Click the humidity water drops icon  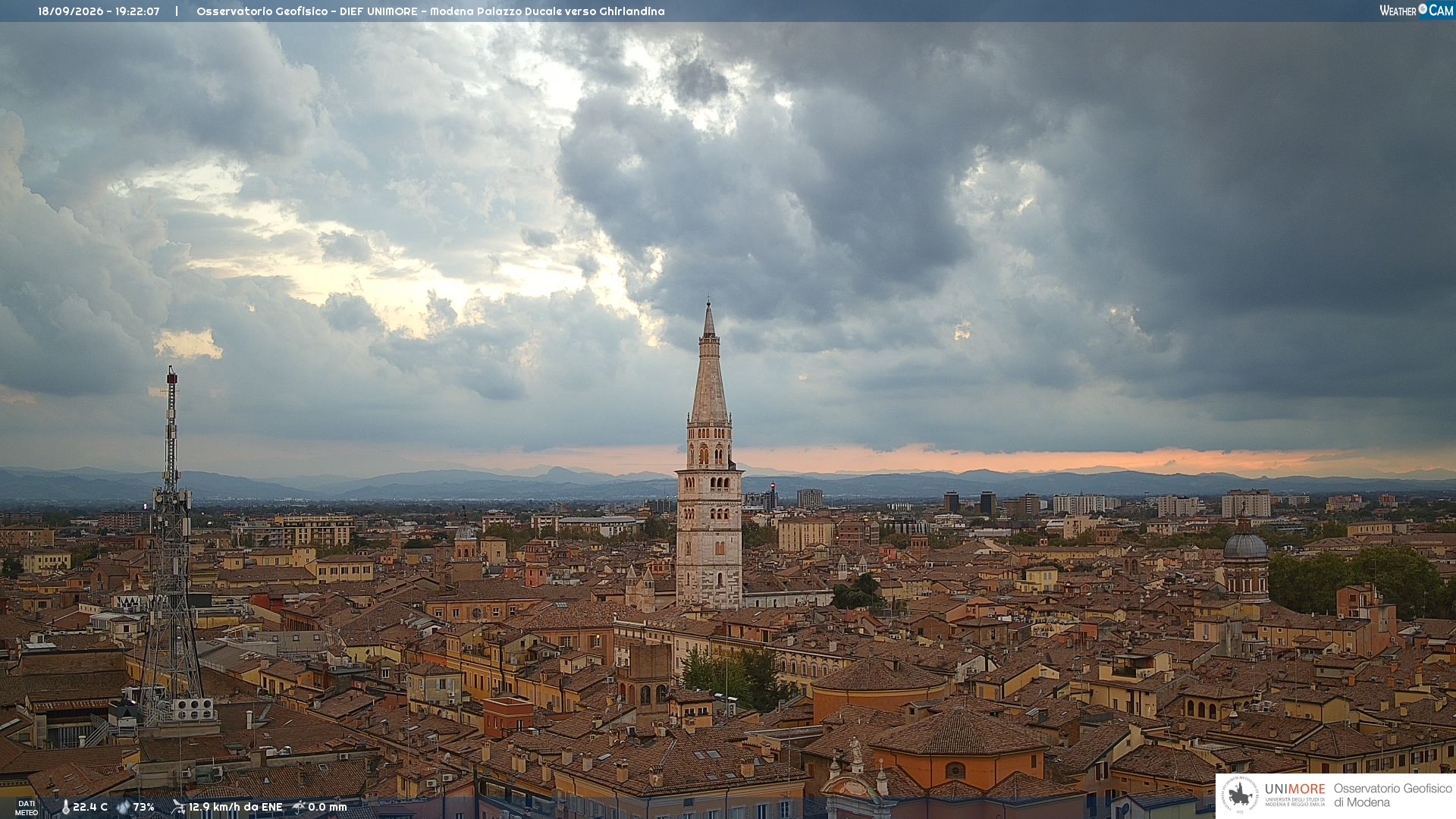123,807
